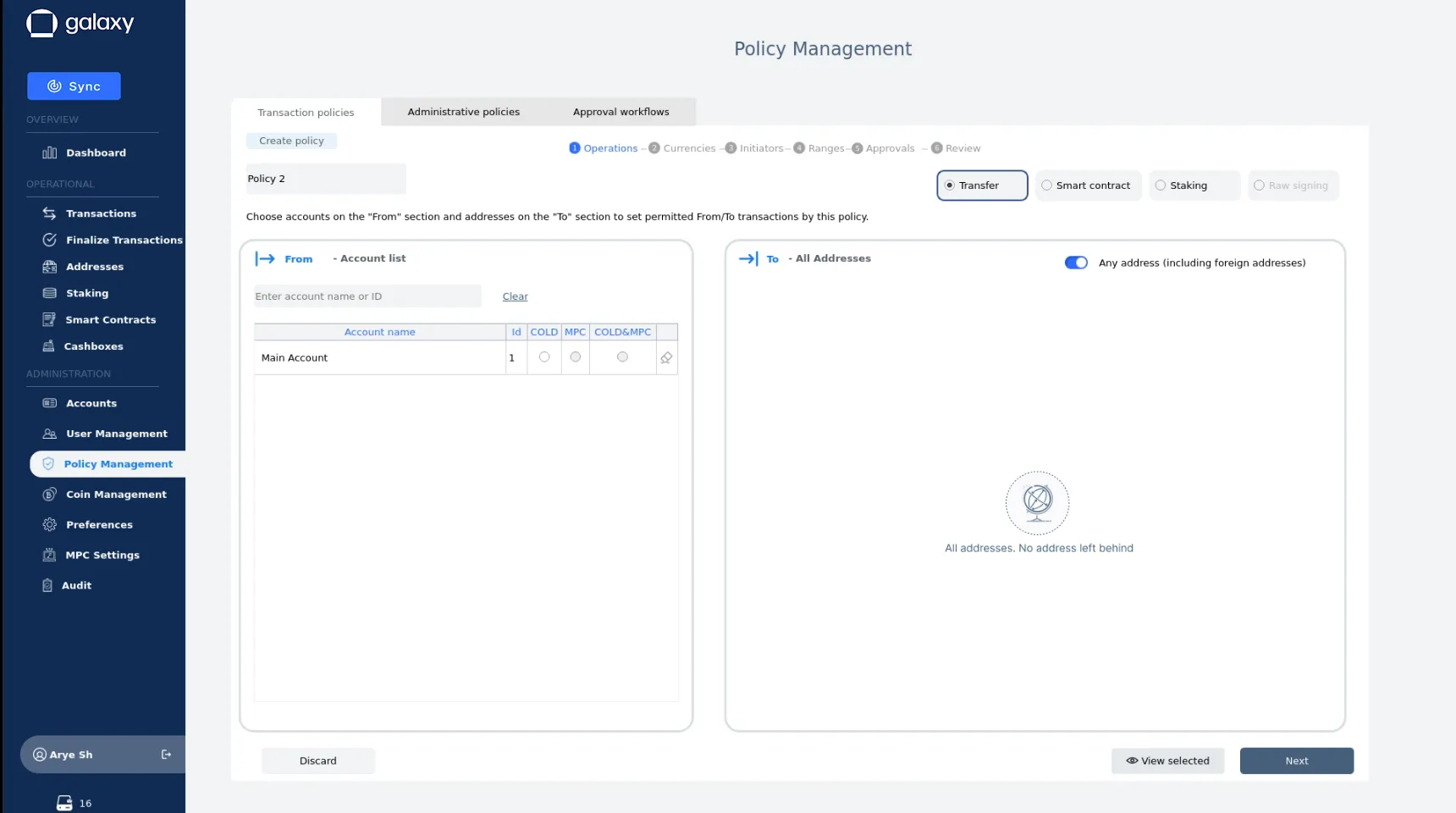Select COLD&MPC radio for Main Account
1456x813 pixels.
pyautogui.click(x=622, y=357)
